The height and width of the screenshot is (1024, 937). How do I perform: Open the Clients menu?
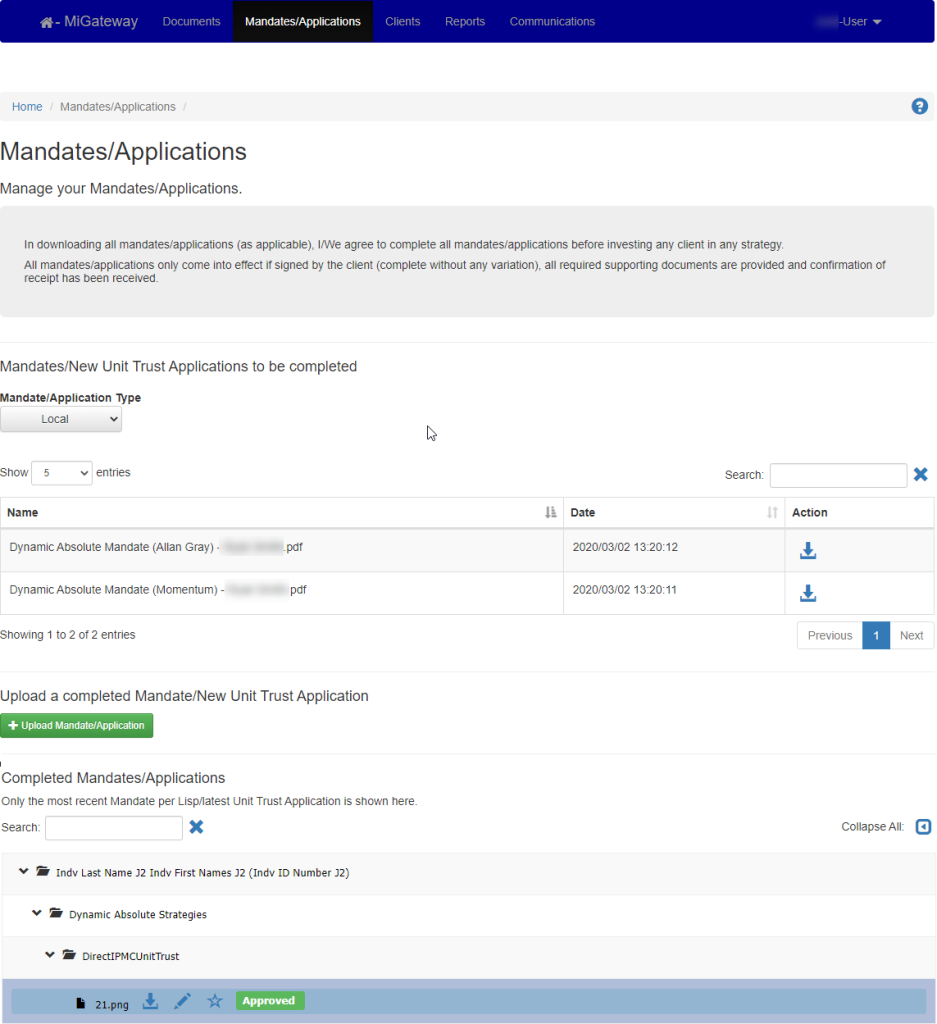pos(402,20)
